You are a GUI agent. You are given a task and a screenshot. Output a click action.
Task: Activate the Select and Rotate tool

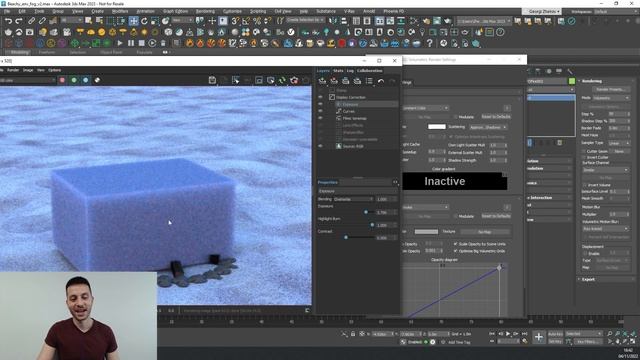(x=144, y=21)
